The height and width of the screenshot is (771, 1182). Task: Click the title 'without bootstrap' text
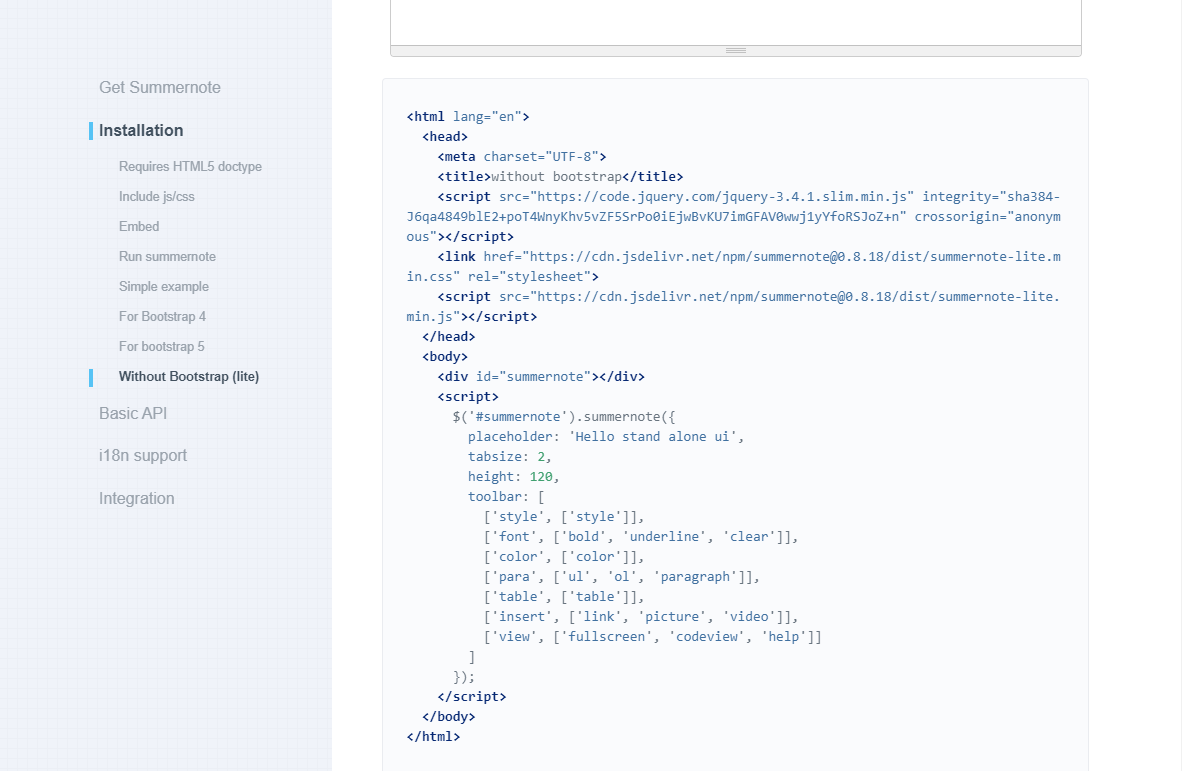coord(556,177)
